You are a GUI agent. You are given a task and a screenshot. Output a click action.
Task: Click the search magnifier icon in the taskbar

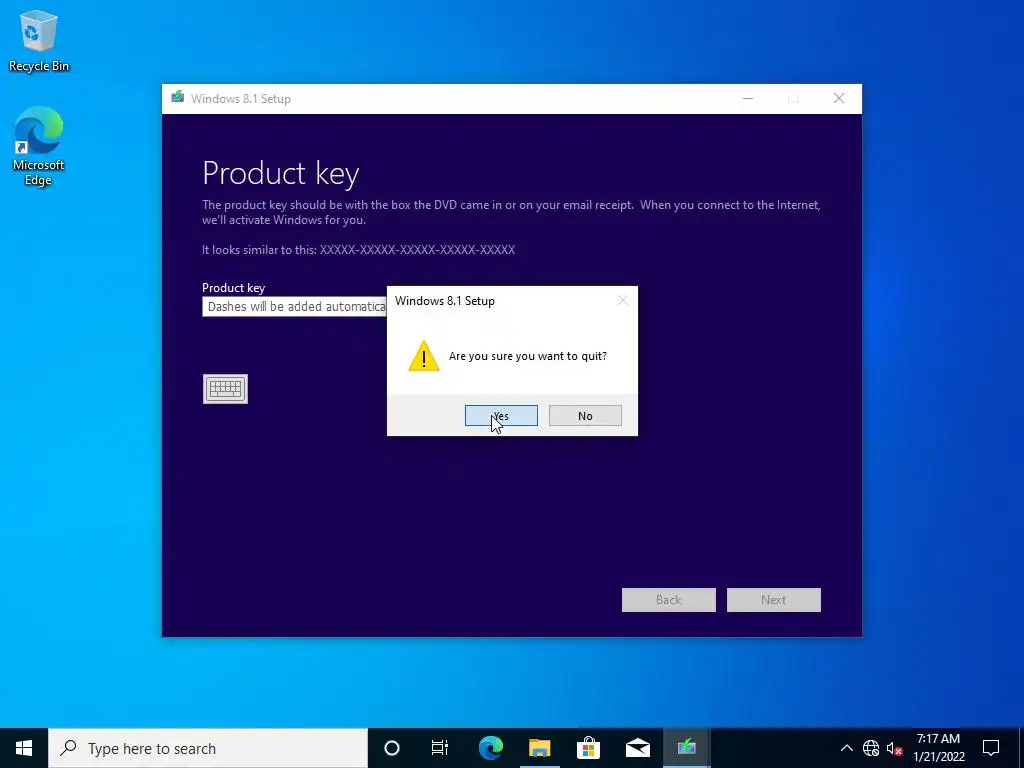pyautogui.click(x=68, y=748)
